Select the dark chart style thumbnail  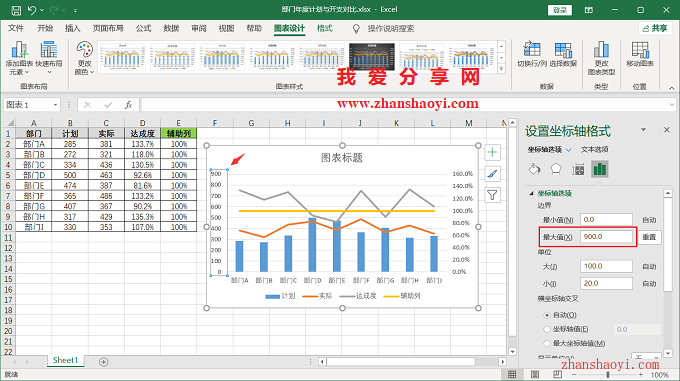372,56
